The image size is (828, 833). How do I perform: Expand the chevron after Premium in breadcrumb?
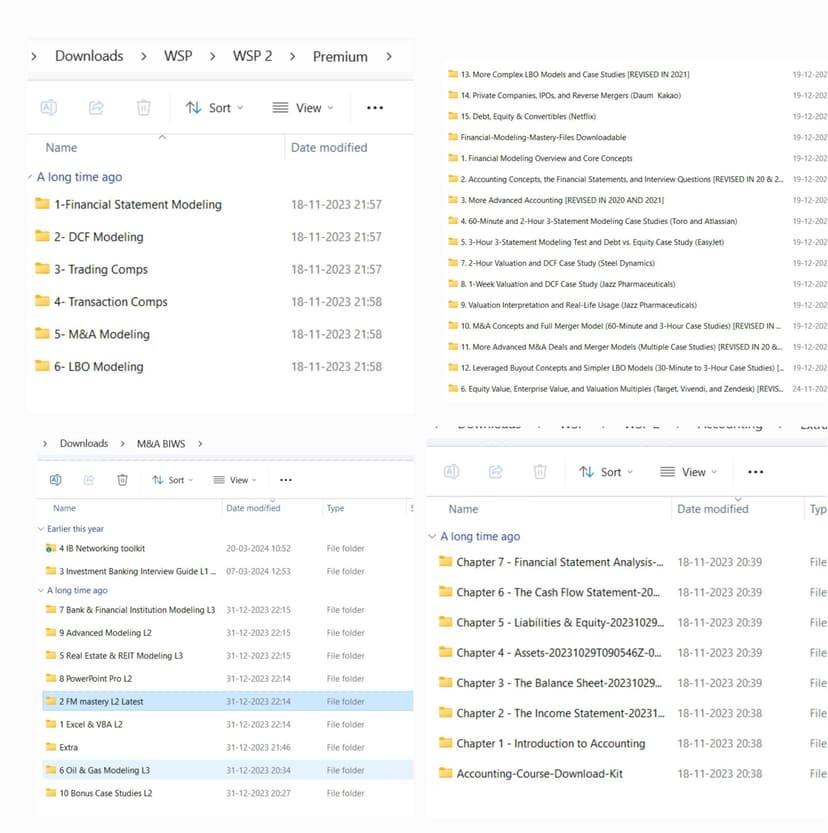389,56
